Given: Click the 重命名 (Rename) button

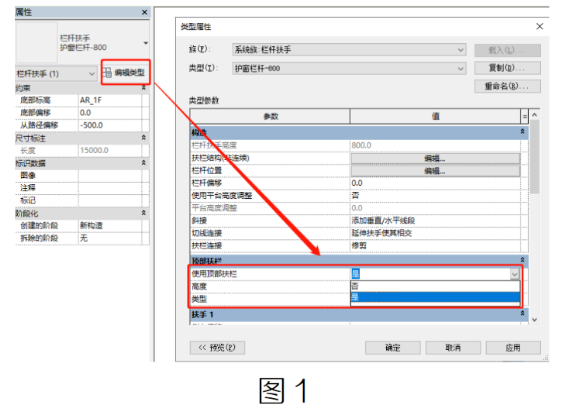Looking at the screenshot, I should (x=507, y=86).
